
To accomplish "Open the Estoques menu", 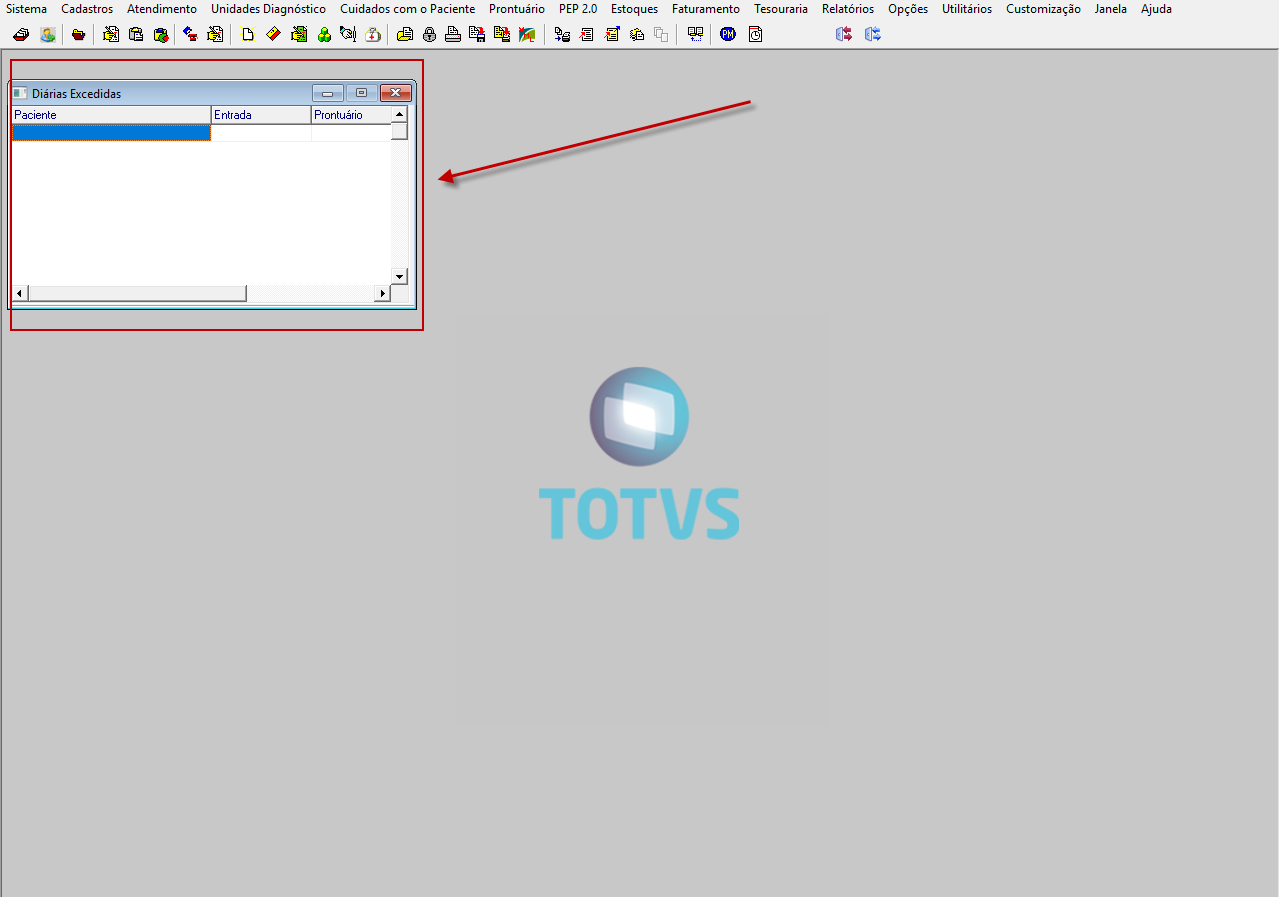I will pos(634,9).
